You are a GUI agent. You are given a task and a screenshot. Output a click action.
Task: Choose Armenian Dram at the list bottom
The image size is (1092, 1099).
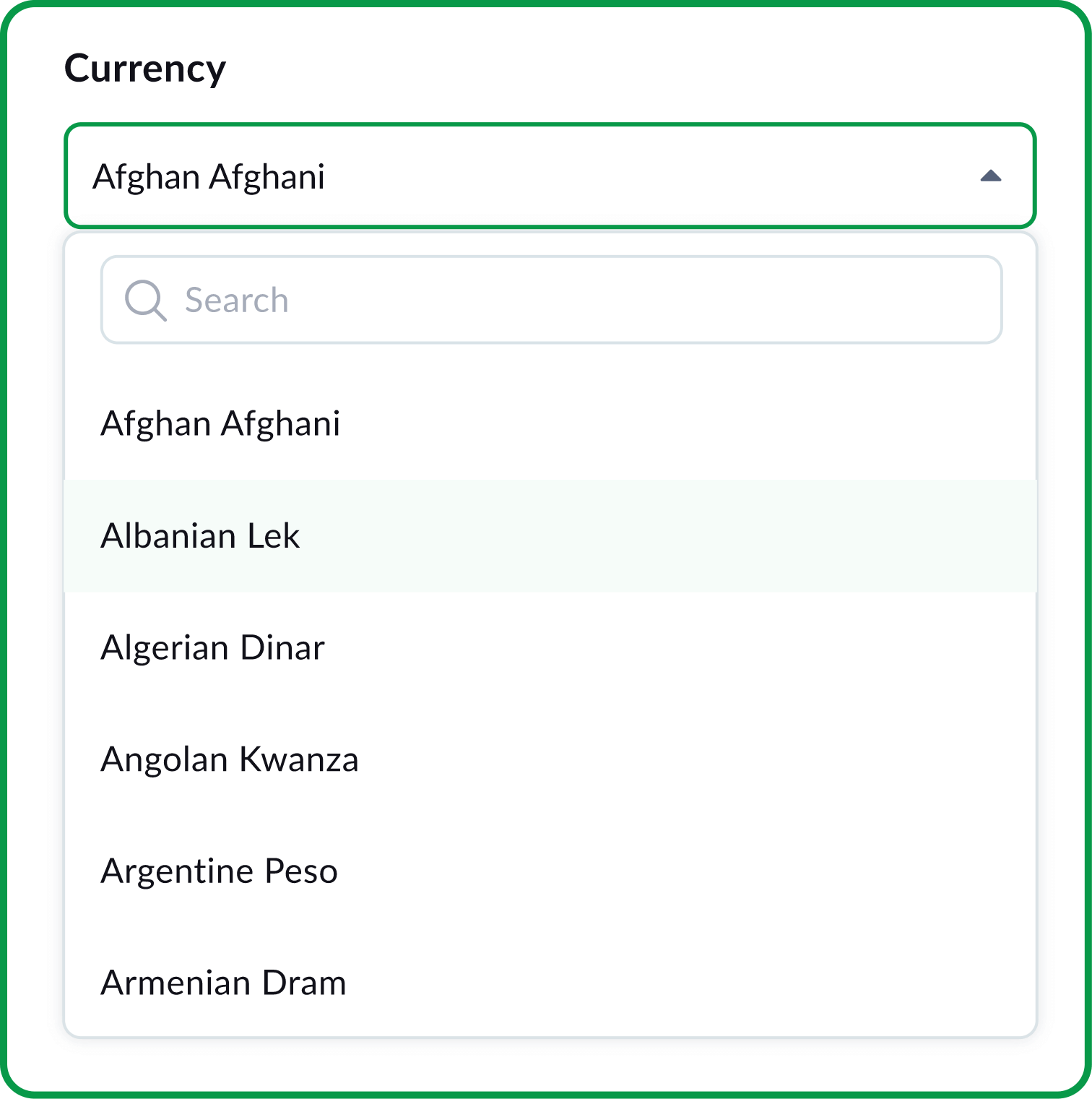pyautogui.click(x=224, y=982)
